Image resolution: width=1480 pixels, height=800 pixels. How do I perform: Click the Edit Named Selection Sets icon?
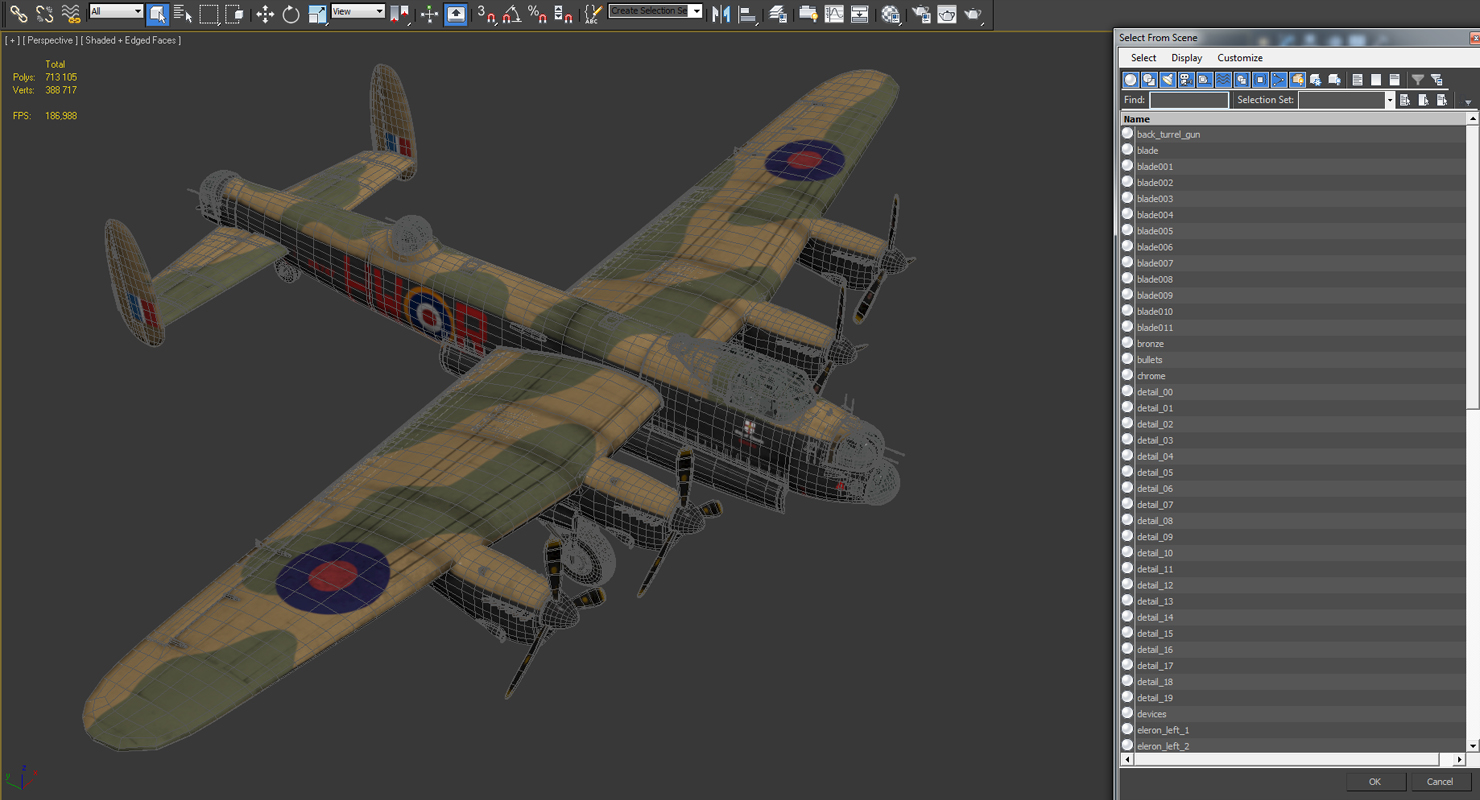(x=592, y=14)
